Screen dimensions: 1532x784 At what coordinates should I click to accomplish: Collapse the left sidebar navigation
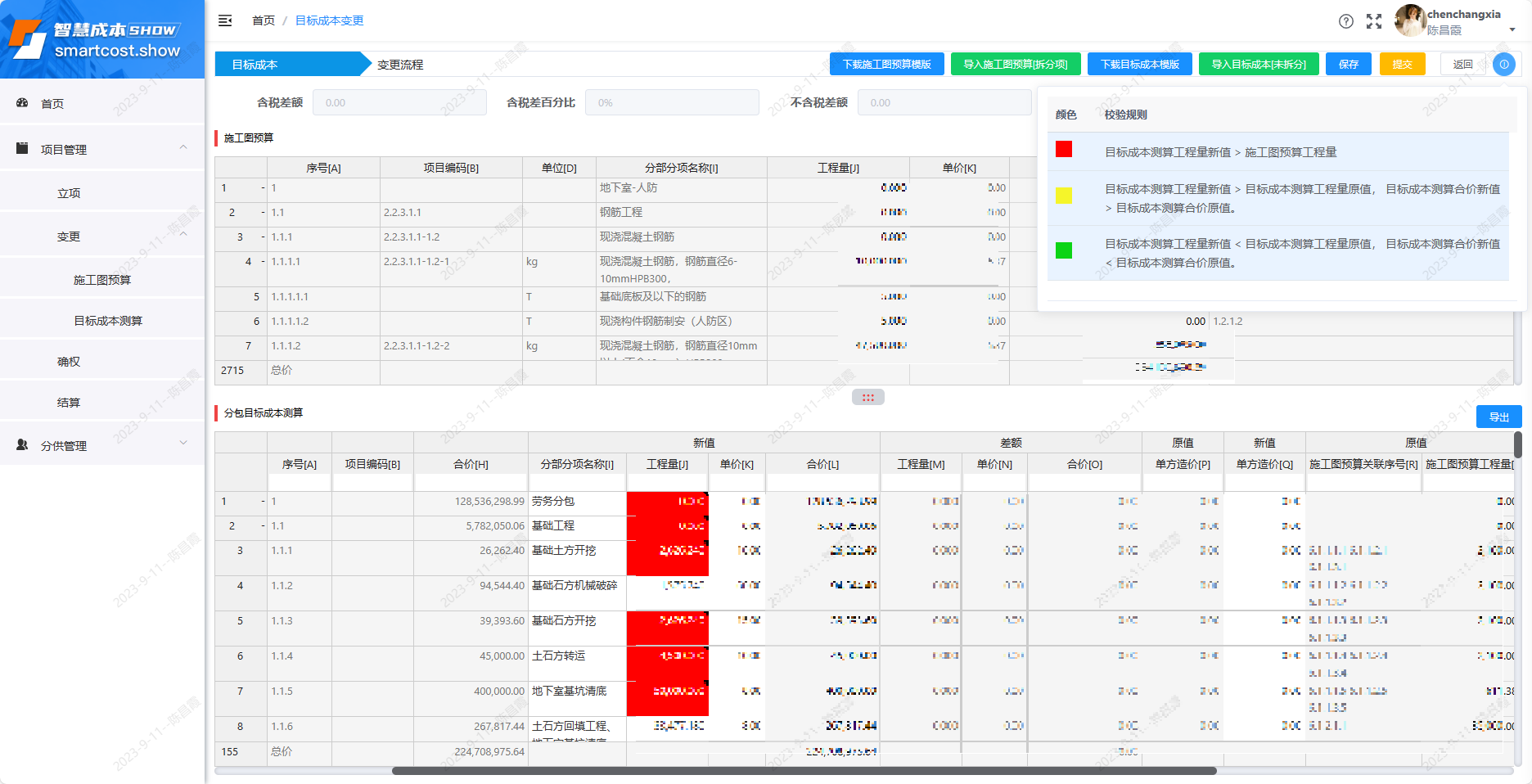pyautogui.click(x=225, y=20)
